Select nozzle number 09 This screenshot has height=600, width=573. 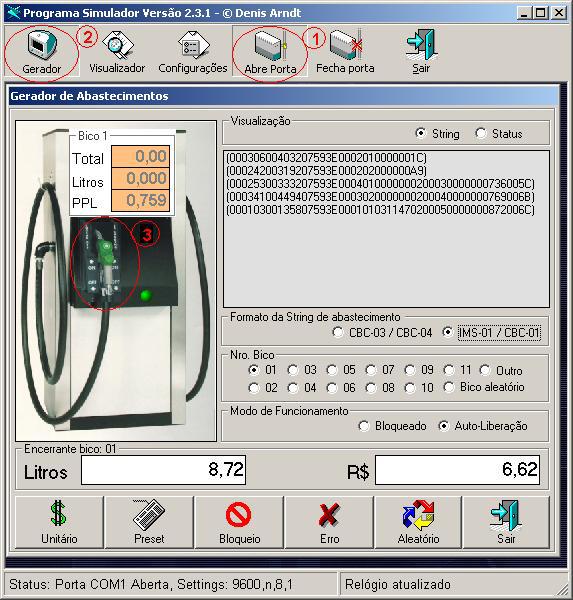tap(419, 370)
